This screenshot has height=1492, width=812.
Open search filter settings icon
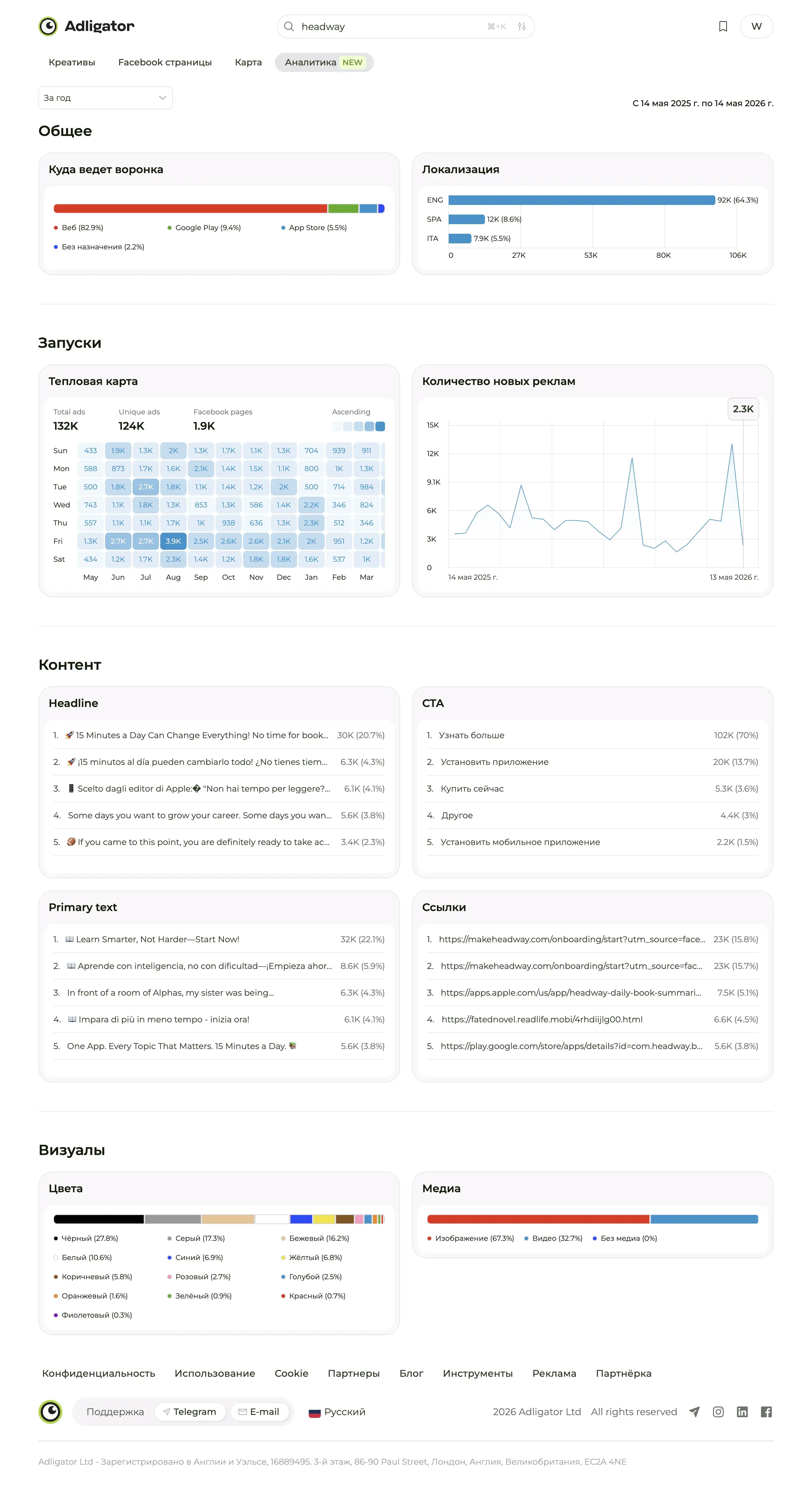tap(522, 27)
